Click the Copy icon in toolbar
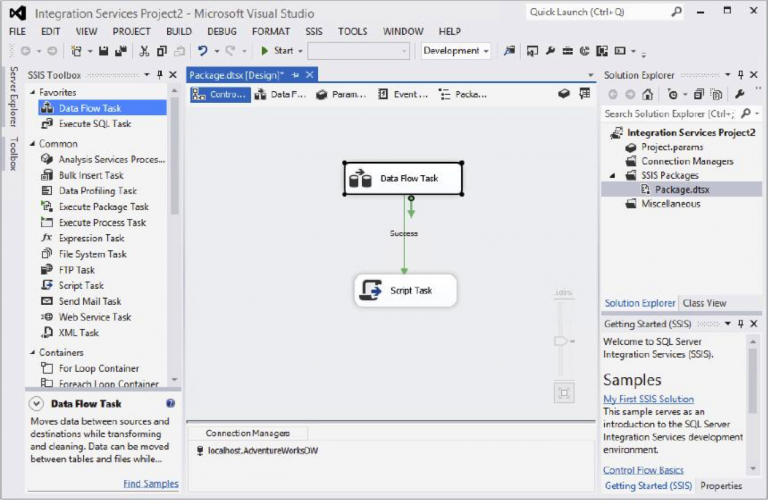Screen dimensions: 768x500 (162, 51)
